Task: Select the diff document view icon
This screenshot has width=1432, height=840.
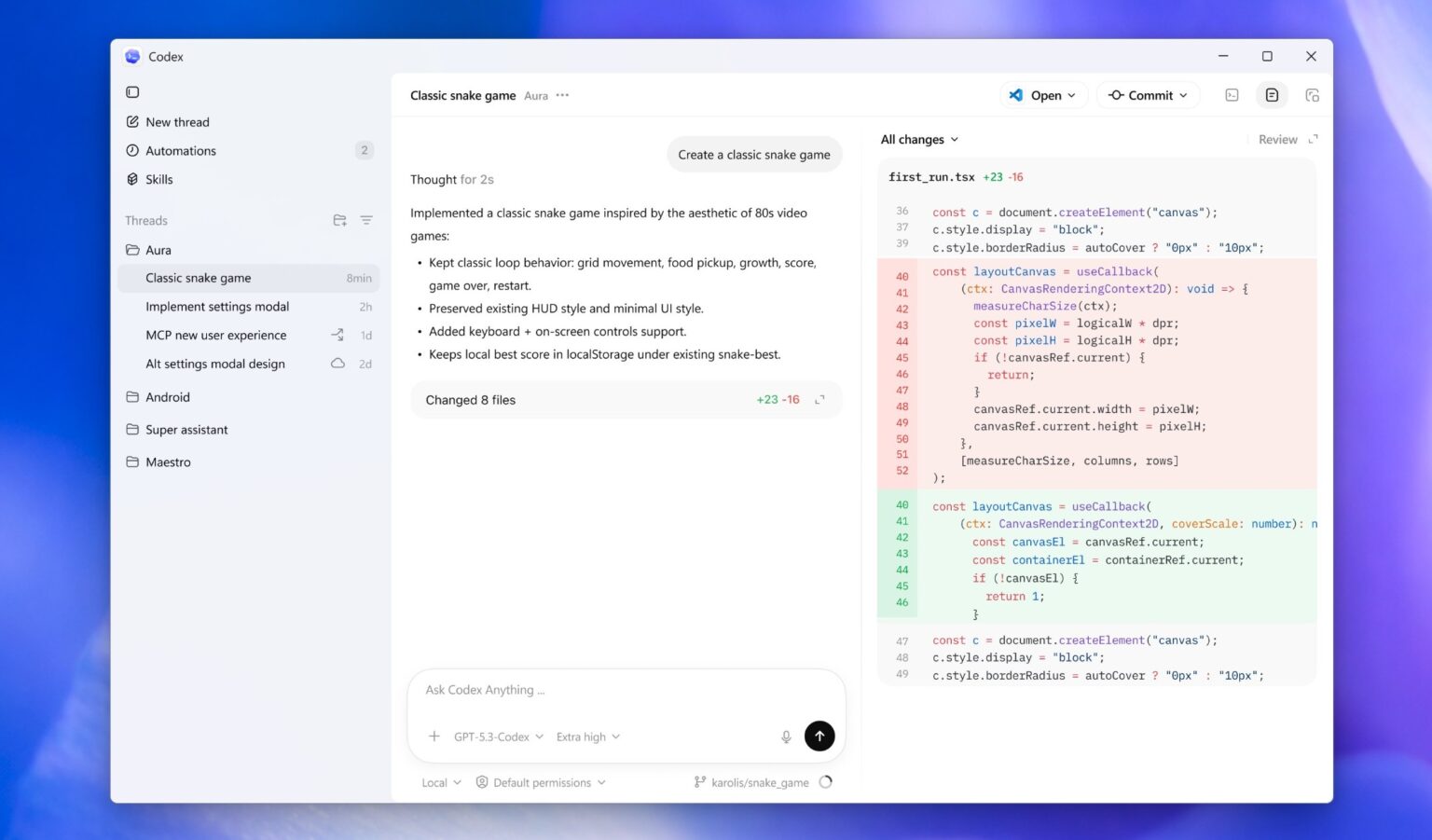Action: pos(1272,94)
